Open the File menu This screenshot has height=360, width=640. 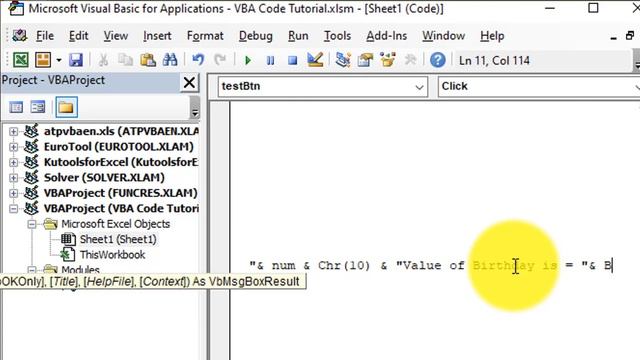pyautogui.click(x=44, y=36)
